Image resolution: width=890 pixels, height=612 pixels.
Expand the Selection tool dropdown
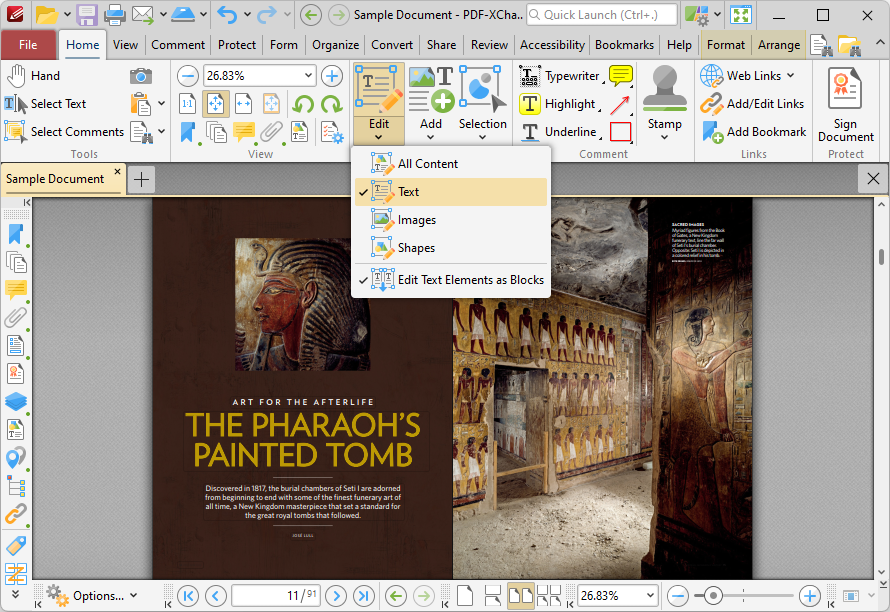tap(482, 137)
